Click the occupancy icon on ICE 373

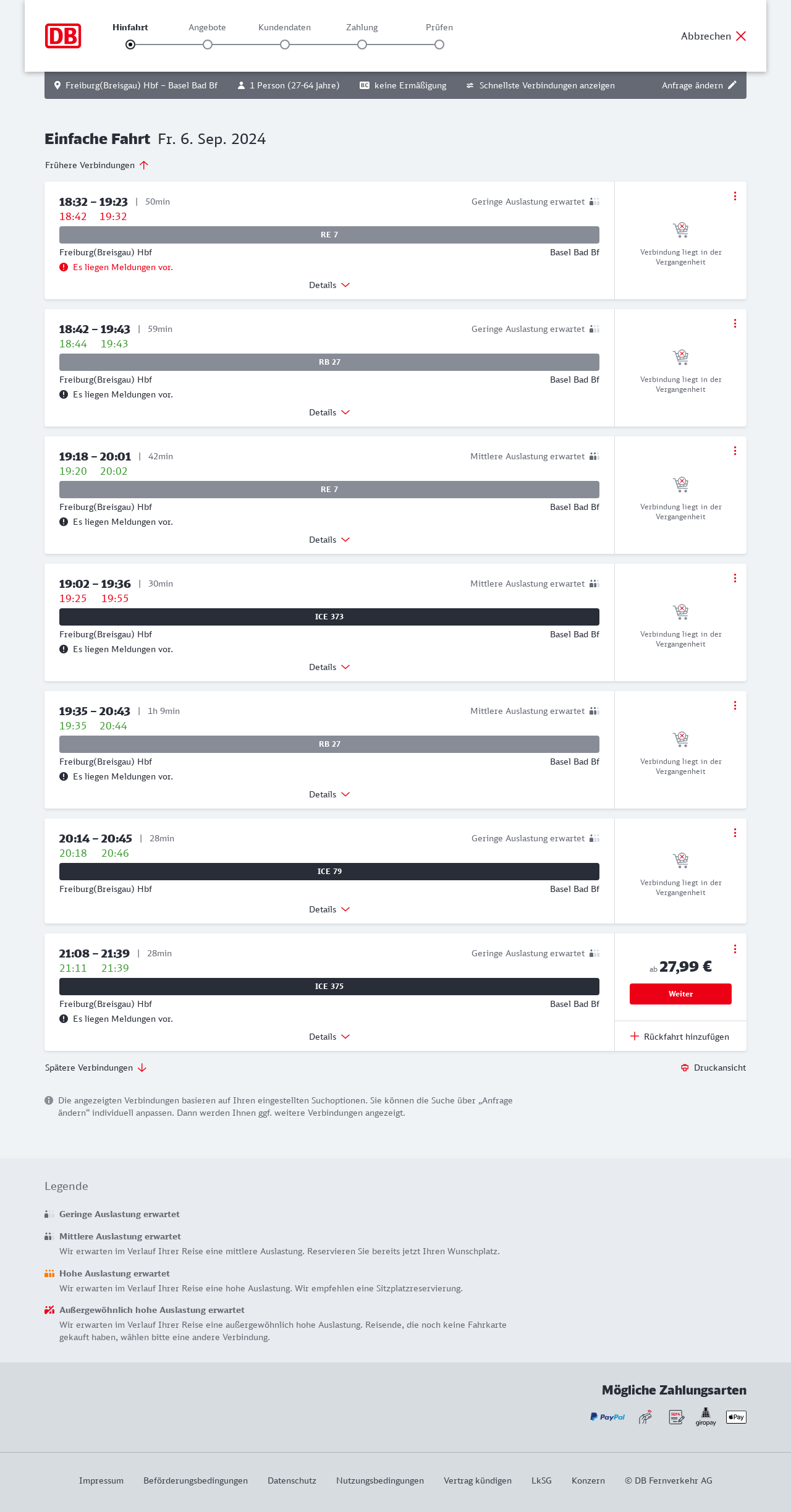(594, 584)
